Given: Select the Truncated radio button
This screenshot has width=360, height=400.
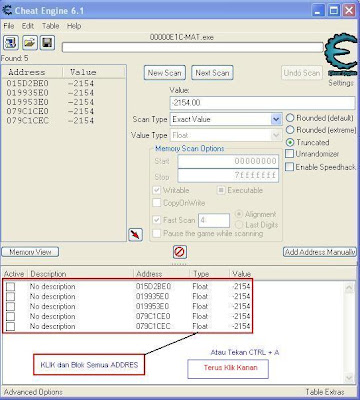Looking at the screenshot, I should coord(290,142).
